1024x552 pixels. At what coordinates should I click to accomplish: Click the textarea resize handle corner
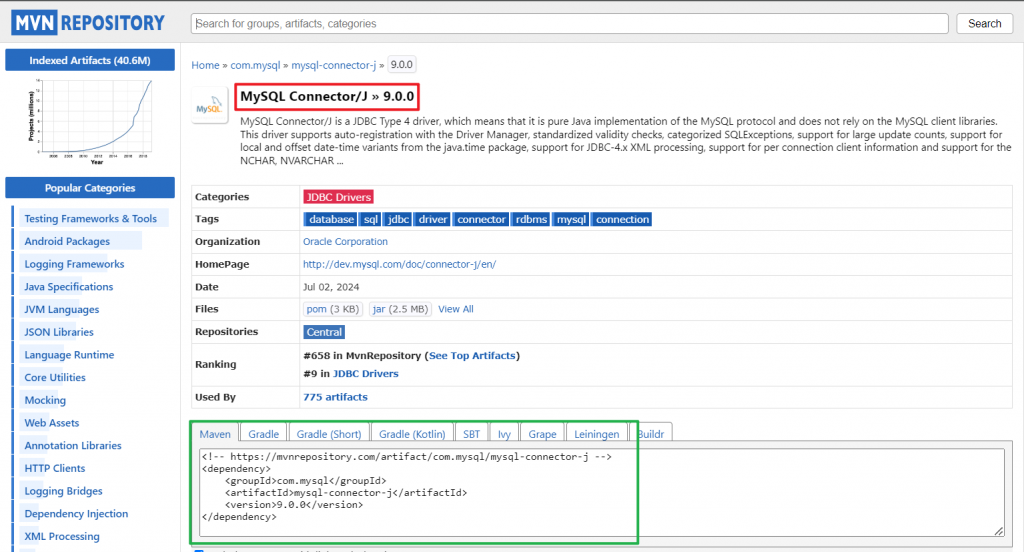pyautogui.click(x=999, y=531)
